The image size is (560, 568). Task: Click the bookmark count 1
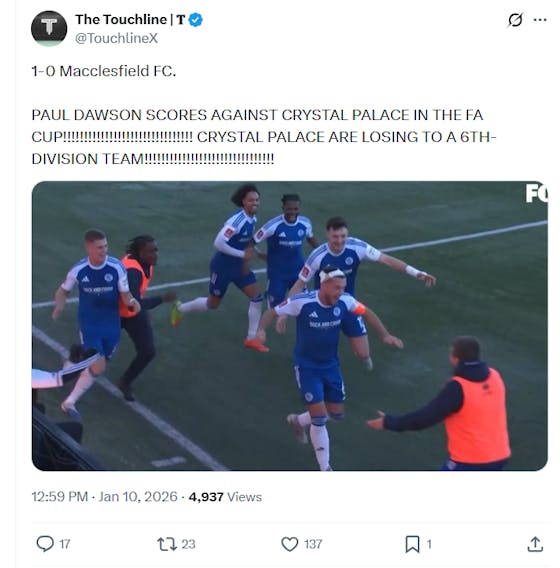(x=429, y=544)
